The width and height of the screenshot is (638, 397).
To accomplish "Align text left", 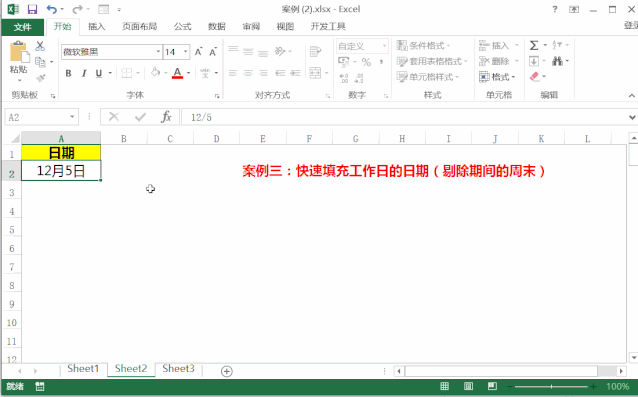I will coord(233,73).
